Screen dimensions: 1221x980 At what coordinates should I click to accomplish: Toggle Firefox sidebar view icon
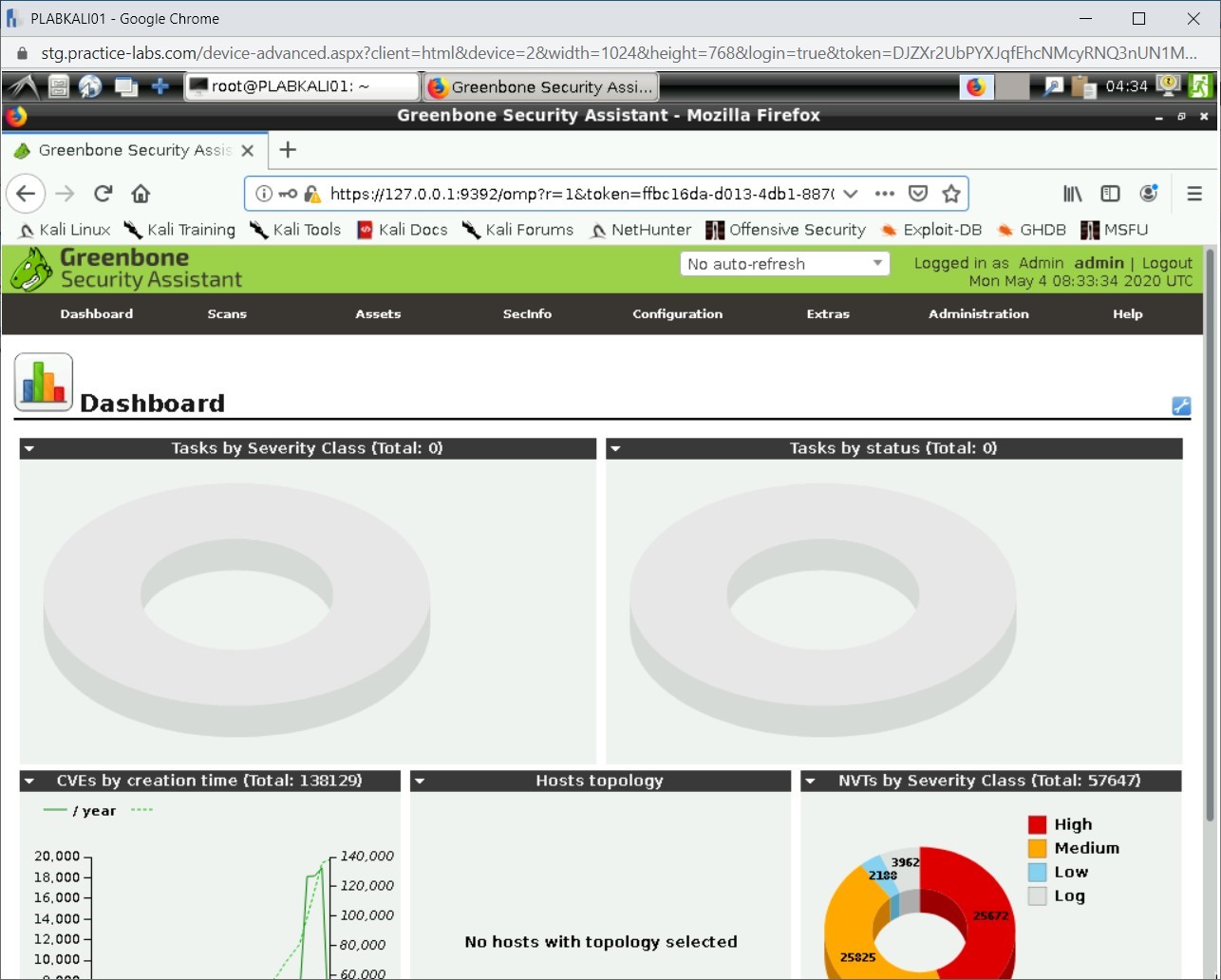point(1110,194)
